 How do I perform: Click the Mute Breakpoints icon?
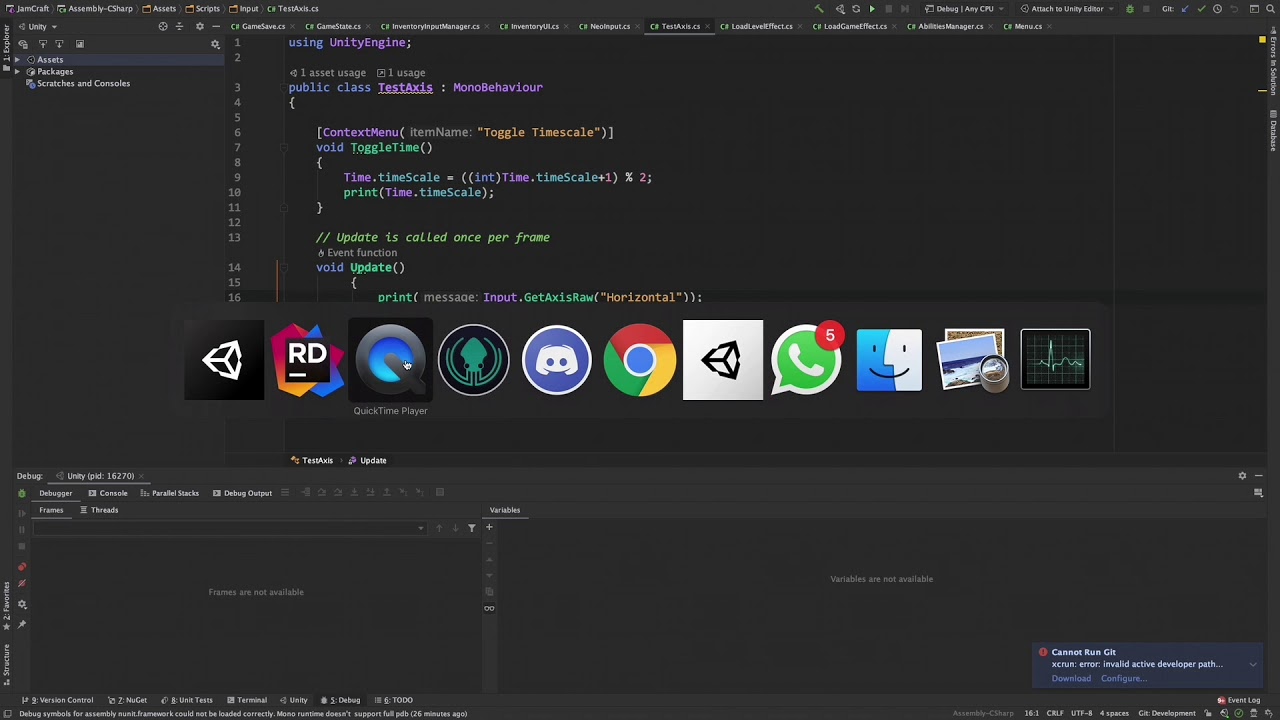click(22, 584)
